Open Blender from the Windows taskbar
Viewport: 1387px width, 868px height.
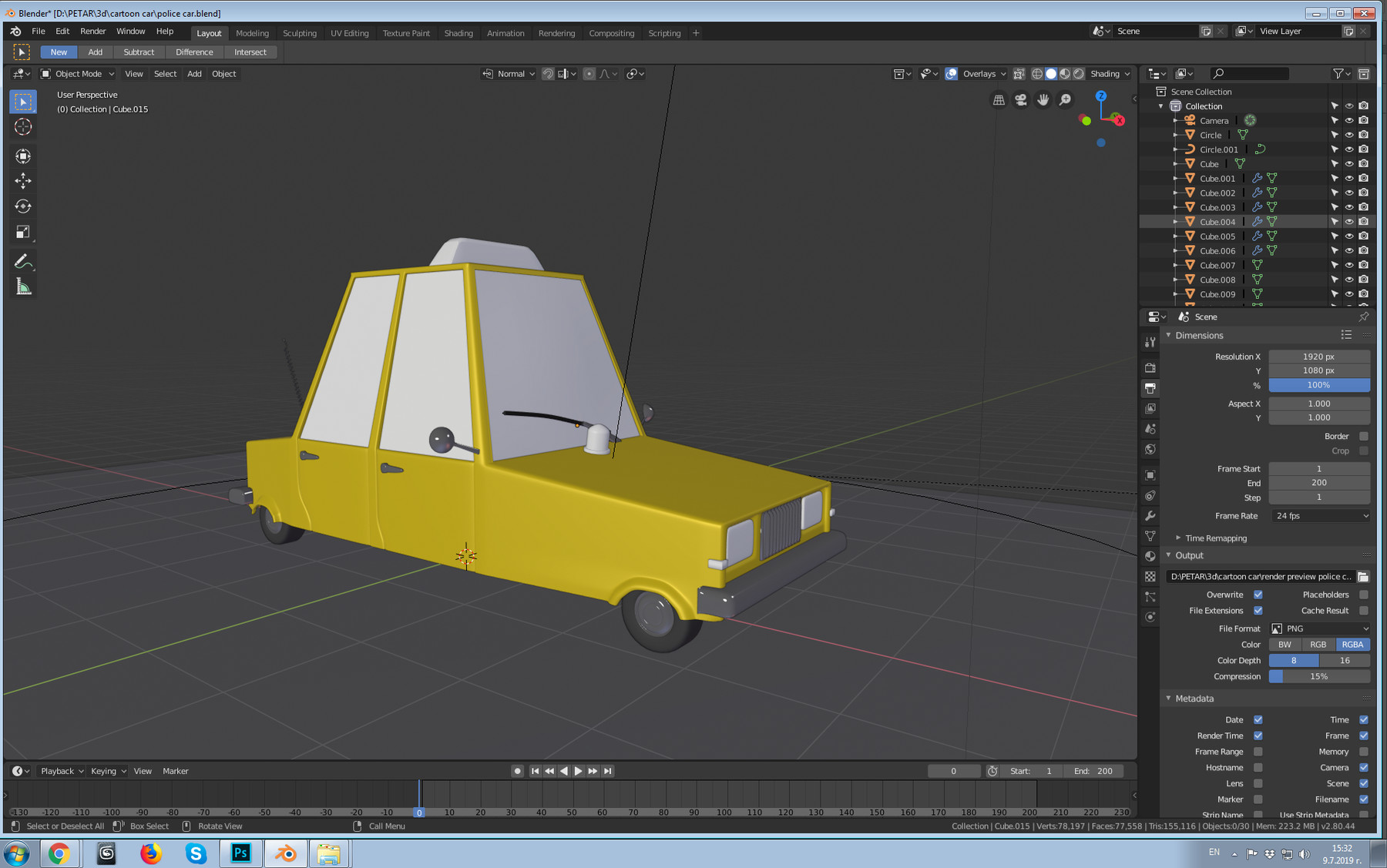click(286, 853)
